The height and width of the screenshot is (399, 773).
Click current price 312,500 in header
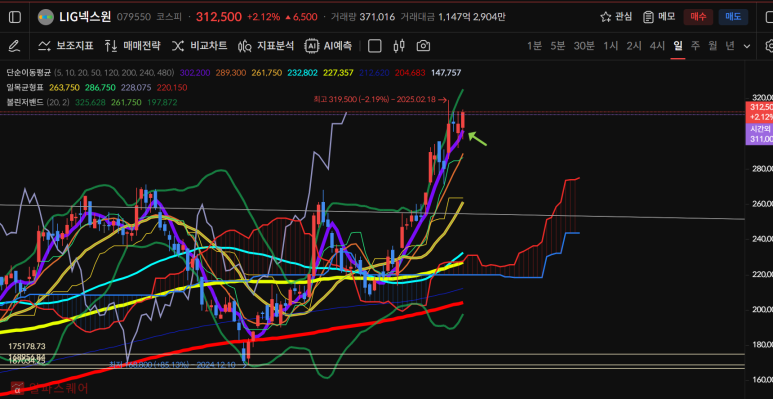pos(219,17)
